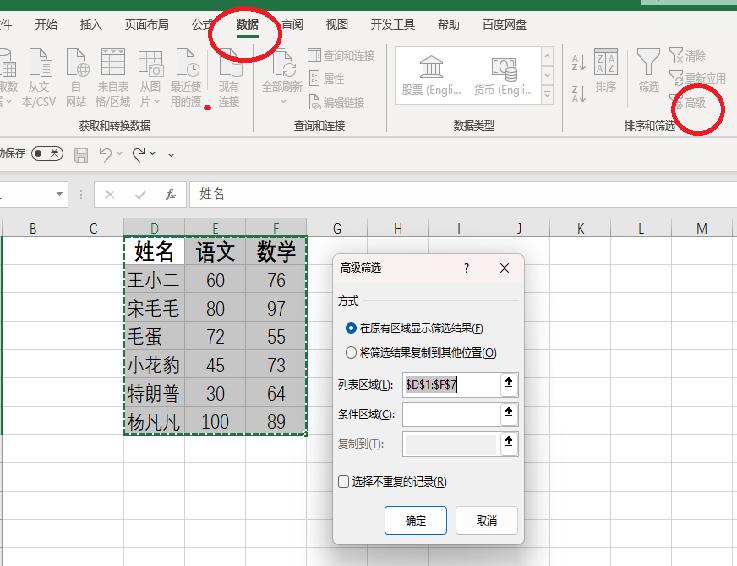
Task: Click cell with 语文 header
Action: pyautogui.click(x=215, y=251)
